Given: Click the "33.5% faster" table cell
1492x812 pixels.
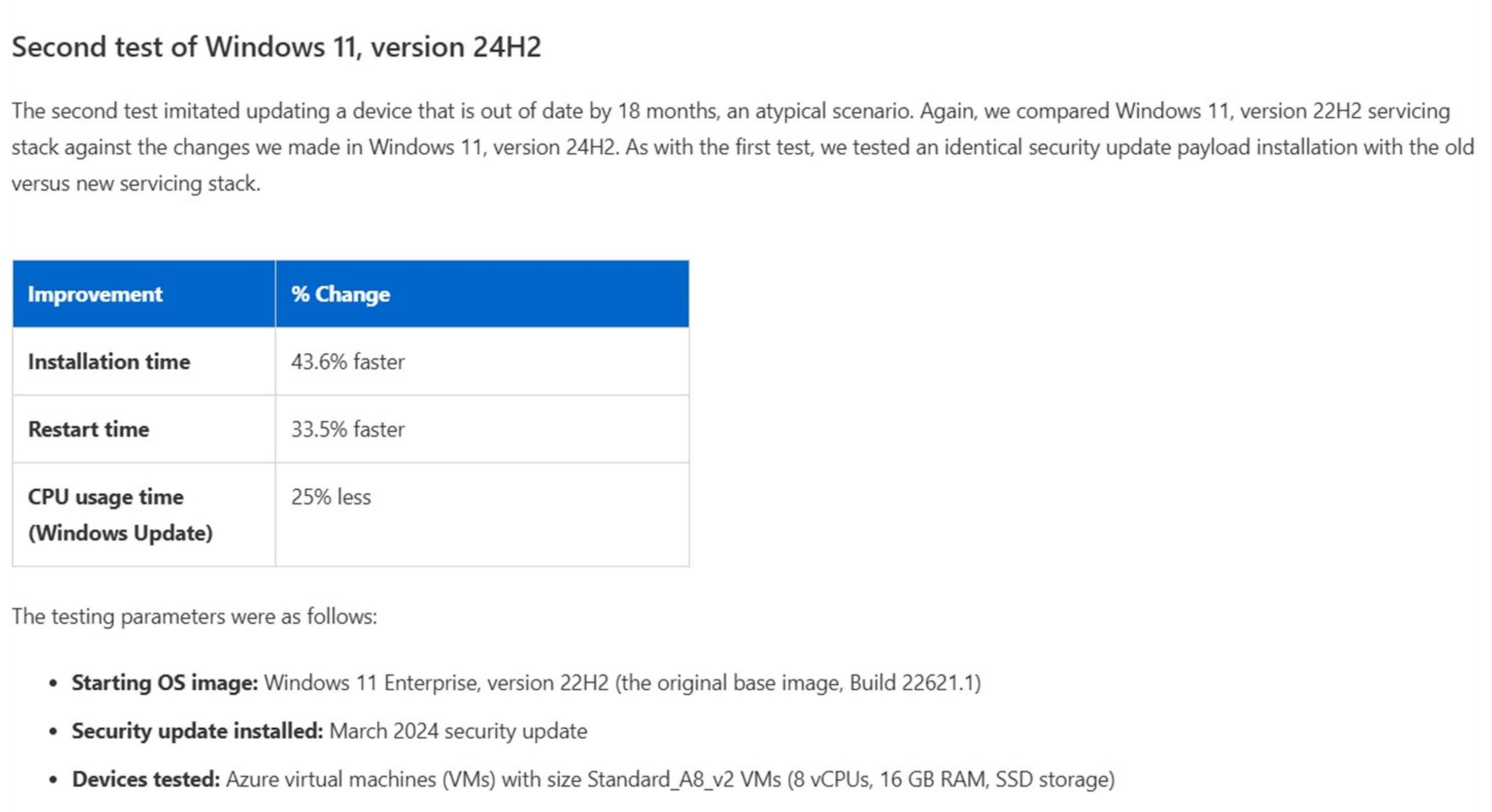Looking at the screenshot, I should click(348, 429).
